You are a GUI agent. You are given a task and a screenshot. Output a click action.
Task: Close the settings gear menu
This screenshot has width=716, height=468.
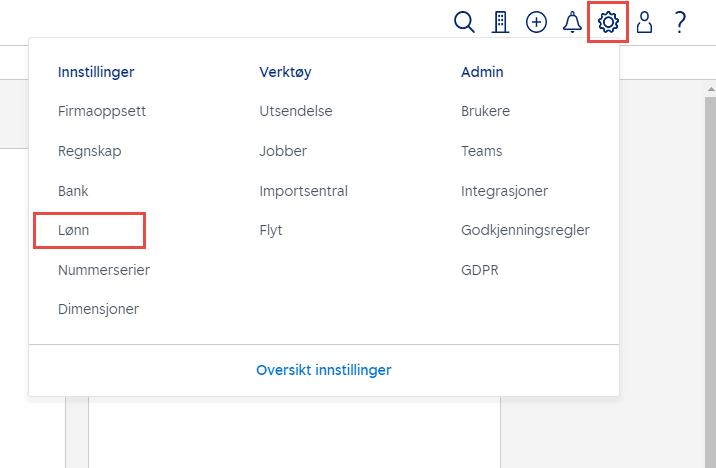[608, 22]
